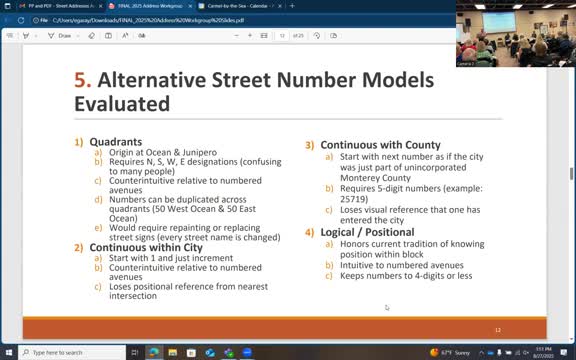
Task: Click the text Keeps numbers to 4-digits or less
Action: [x=406, y=276]
